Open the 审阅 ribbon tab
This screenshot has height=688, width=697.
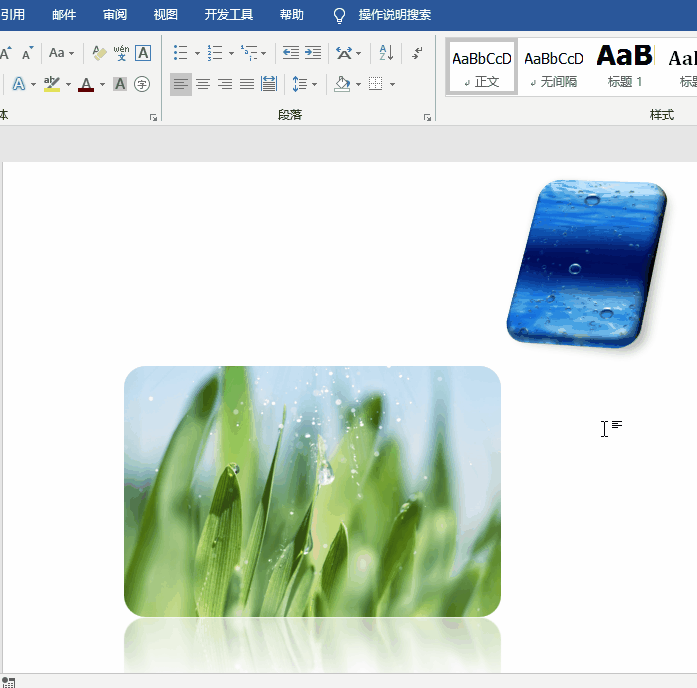115,15
